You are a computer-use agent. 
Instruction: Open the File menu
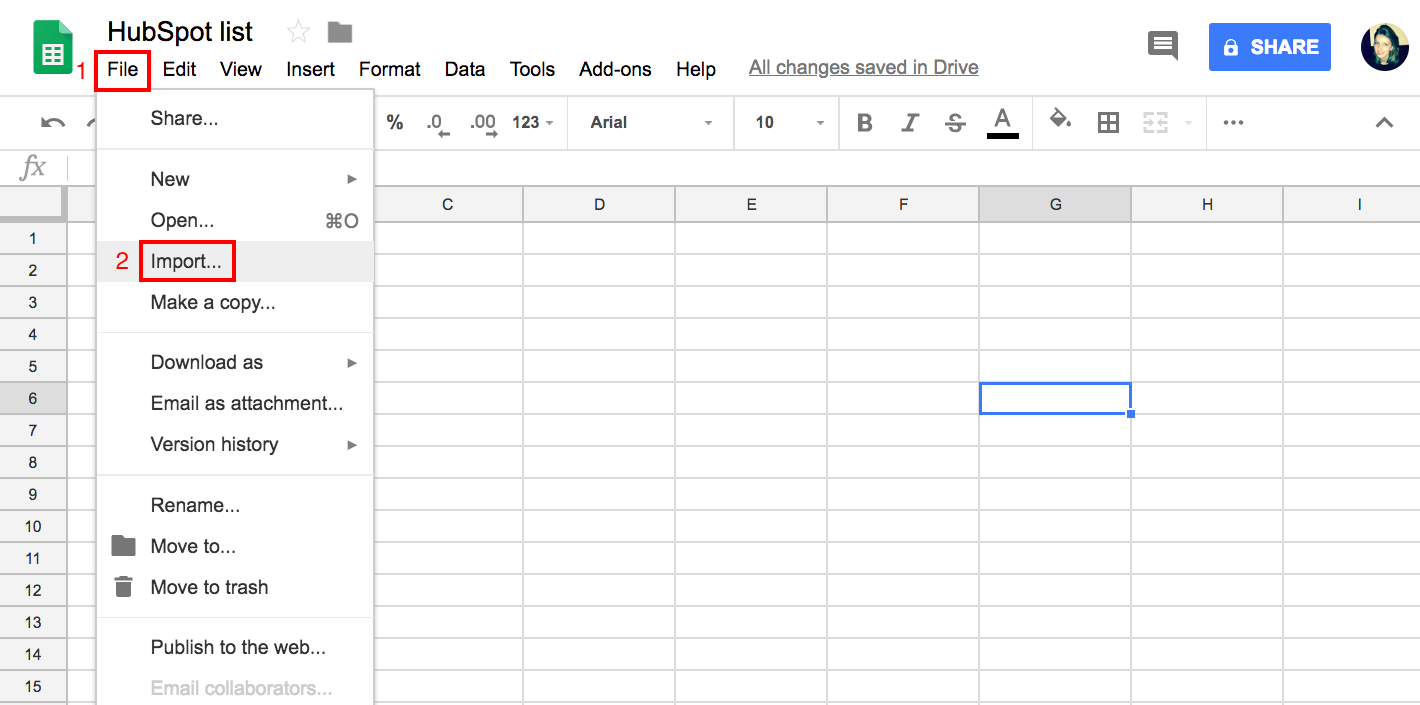(123, 70)
